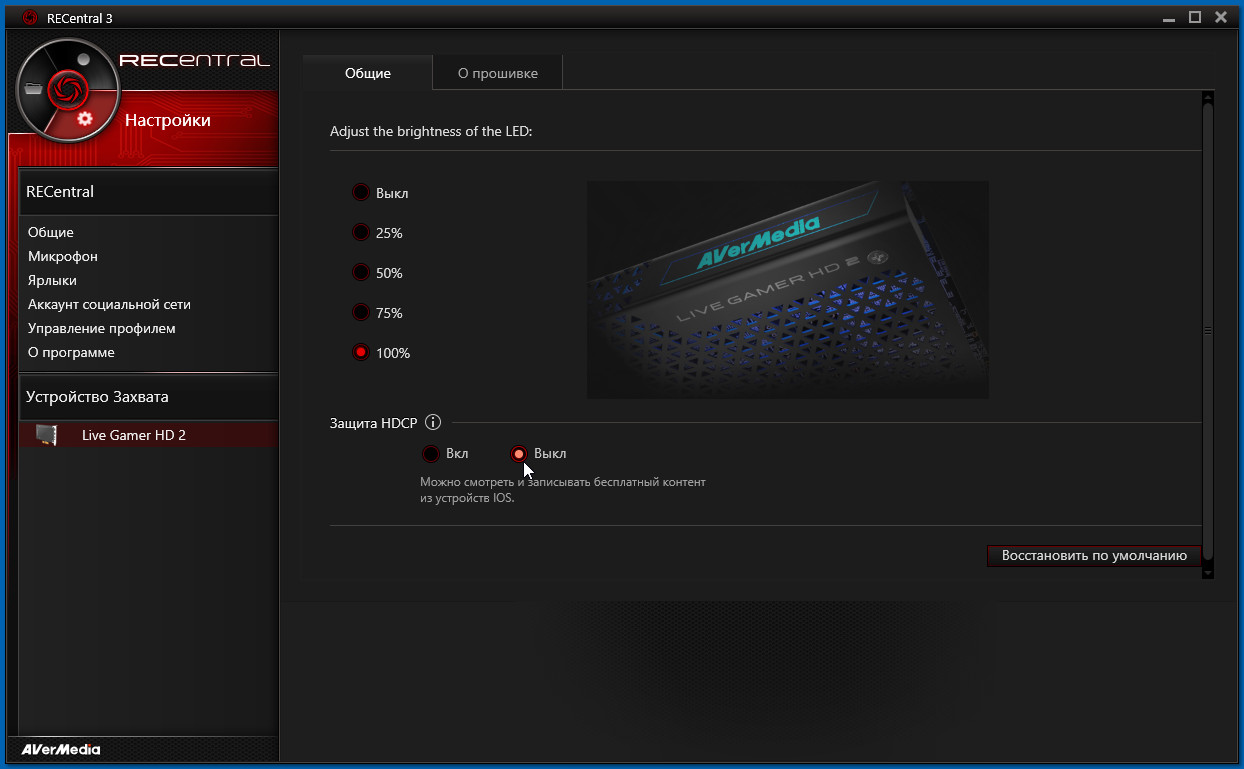
Task: Click the 'Adjust the brightness of the LED:' label
Action: point(431,131)
